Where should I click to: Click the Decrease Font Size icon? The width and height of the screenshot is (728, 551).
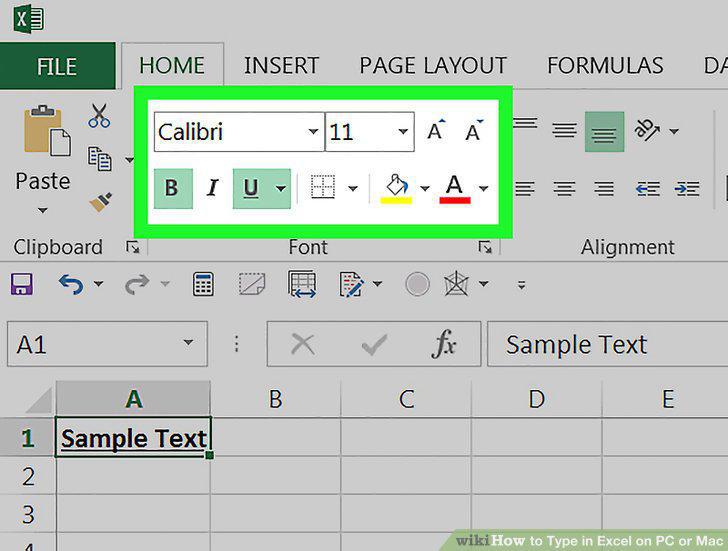click(x=474, y=130)
